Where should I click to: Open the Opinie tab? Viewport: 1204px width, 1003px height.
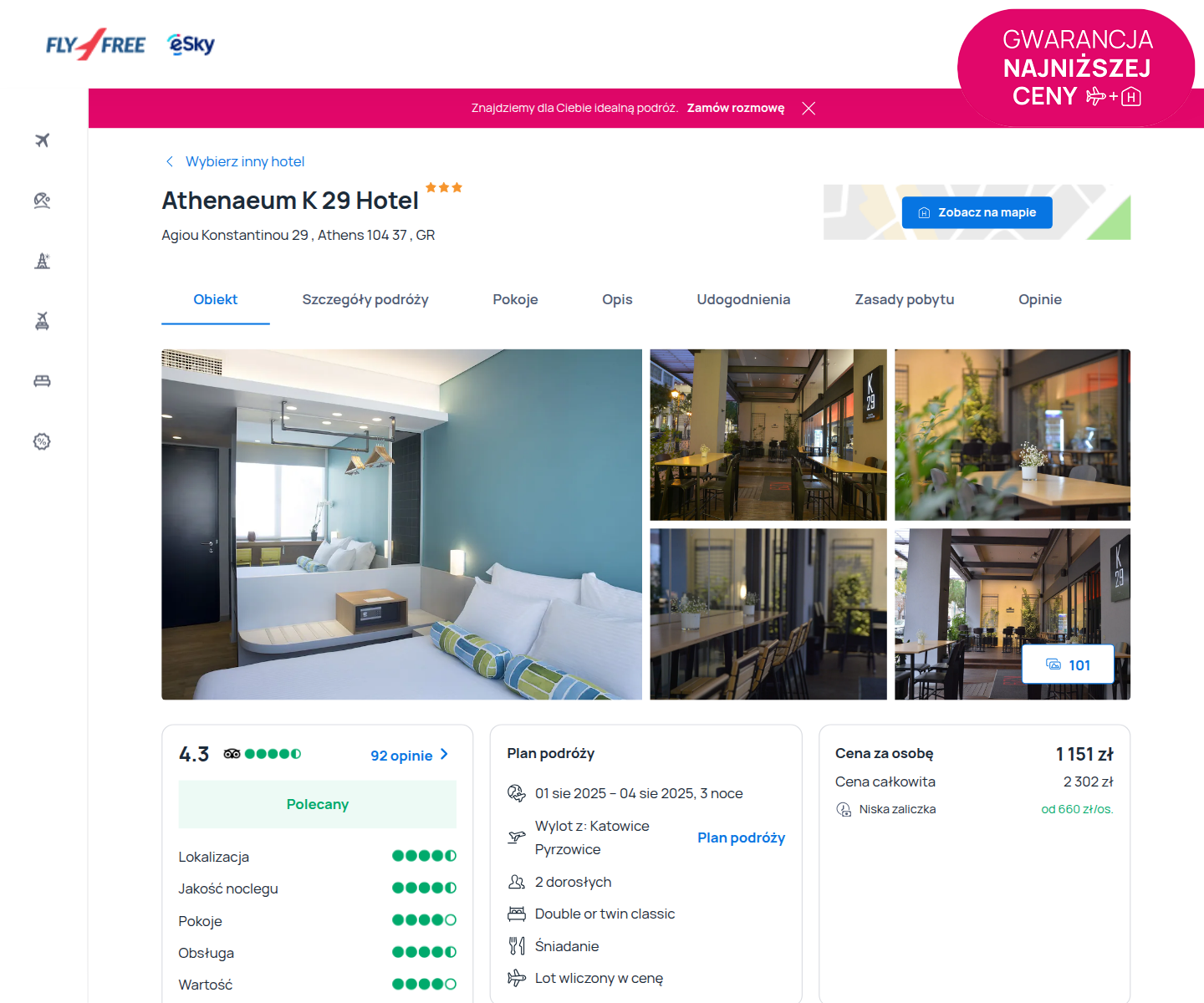(1040, 299)
